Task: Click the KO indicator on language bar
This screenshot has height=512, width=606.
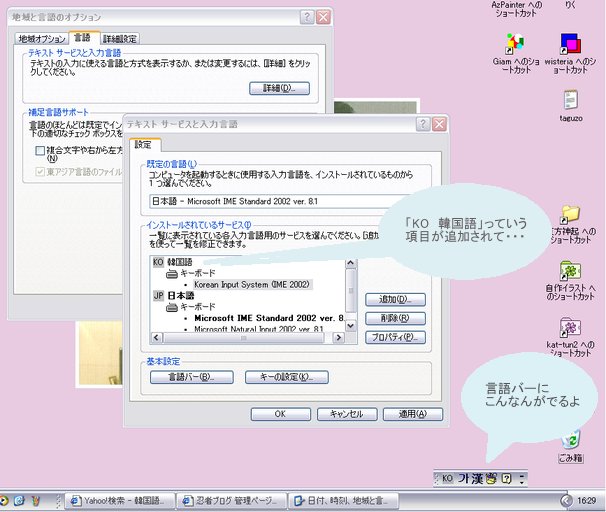Action: [447, 479]
